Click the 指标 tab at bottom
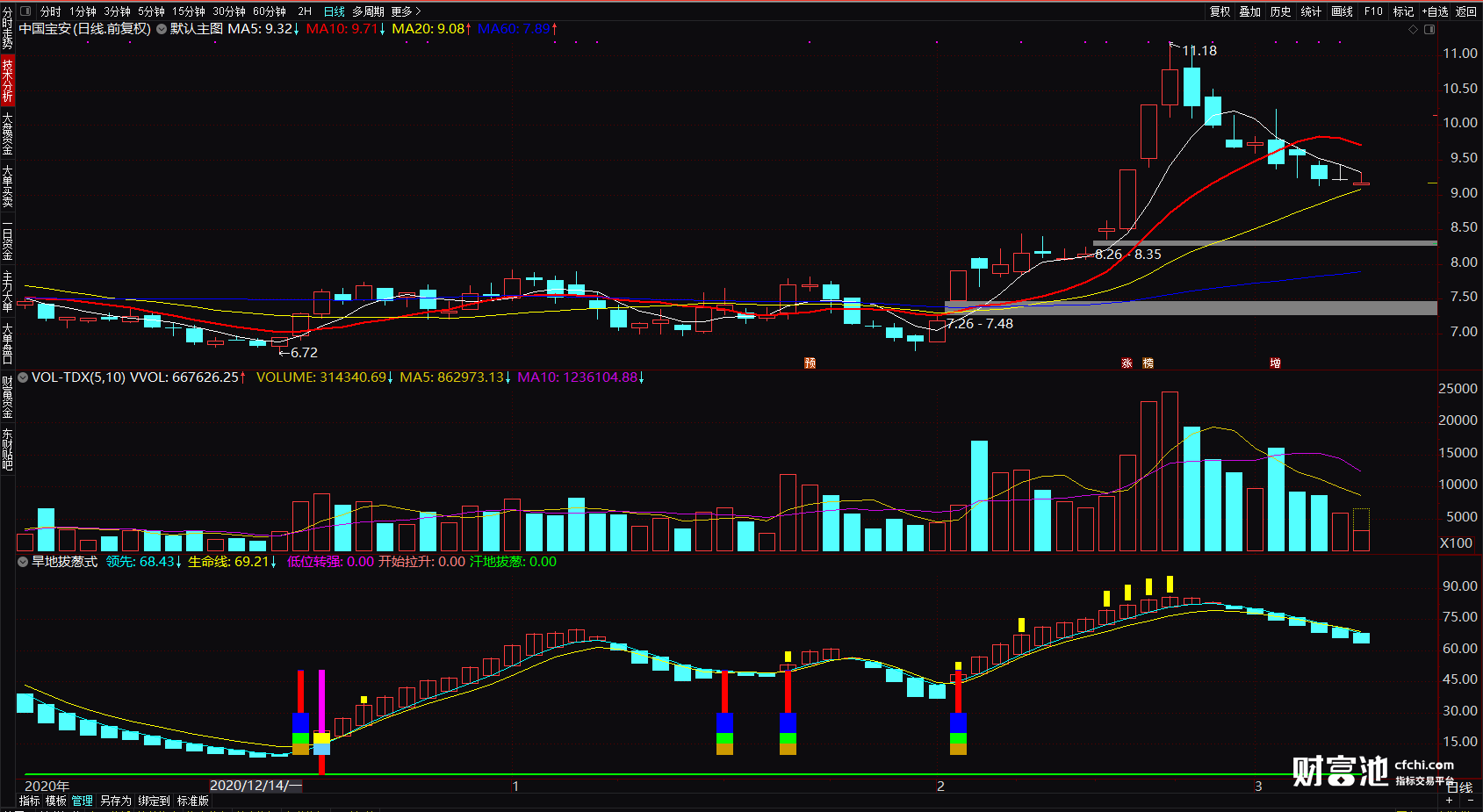The height and width of the screenshot is (812, 1483). pyautogui.click(x=30, y=801)
